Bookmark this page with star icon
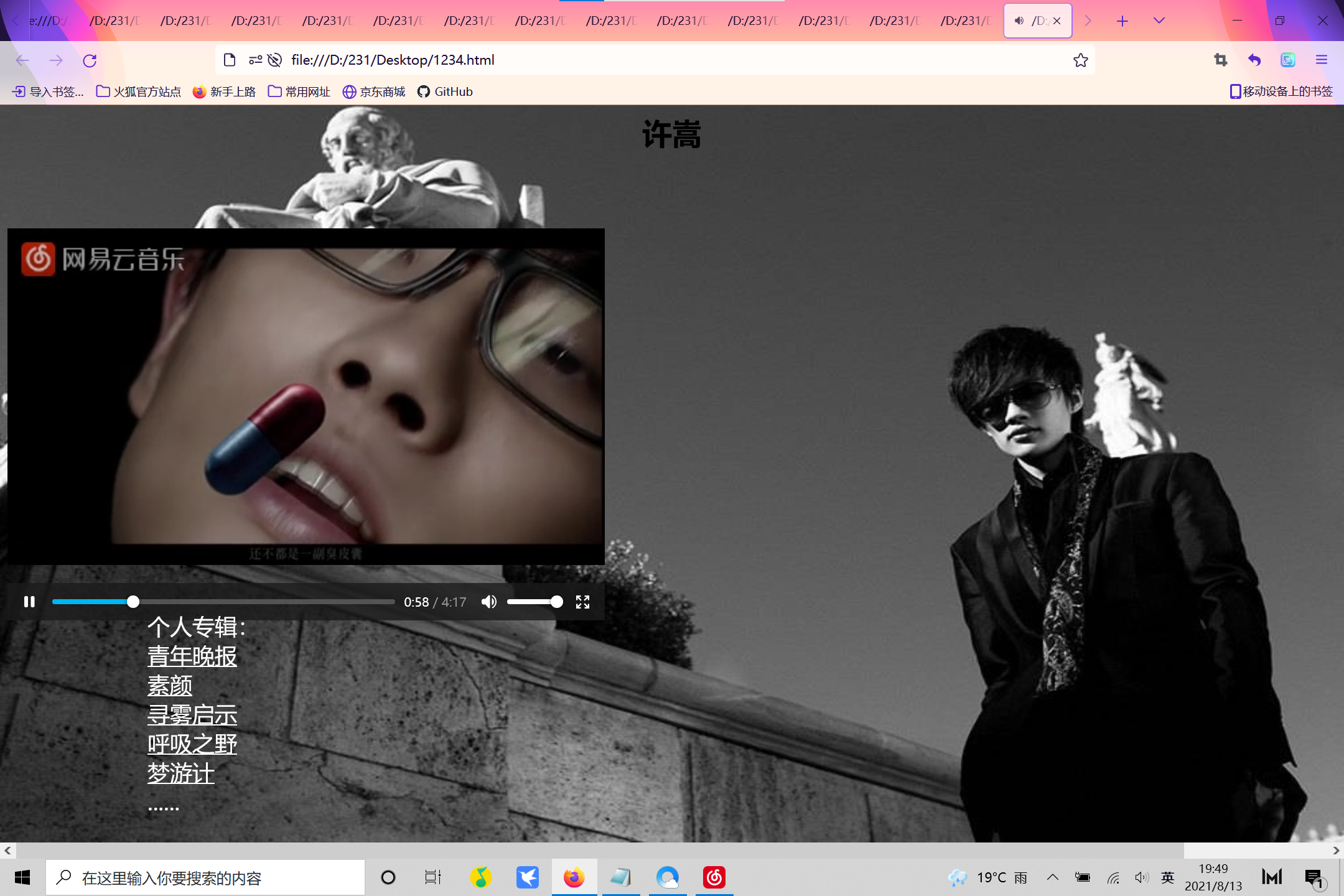Image resolution: width=1344 pixels, height=896 pixels. pyautogui.click(x=1080, y=60)
